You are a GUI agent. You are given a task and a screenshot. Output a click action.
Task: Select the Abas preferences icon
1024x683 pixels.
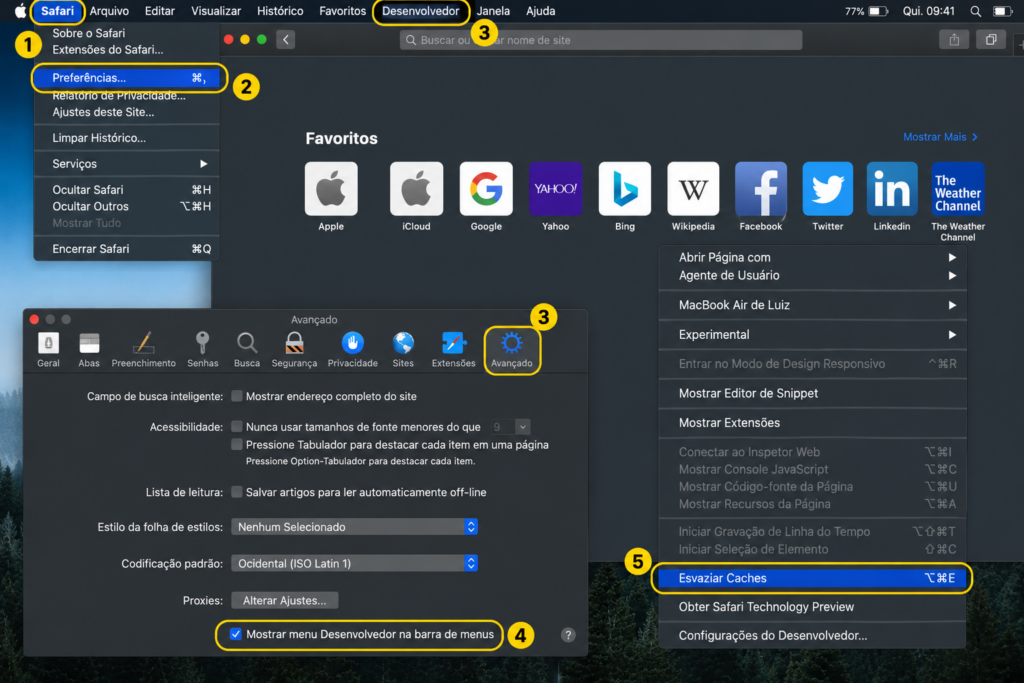click(89, 349)
